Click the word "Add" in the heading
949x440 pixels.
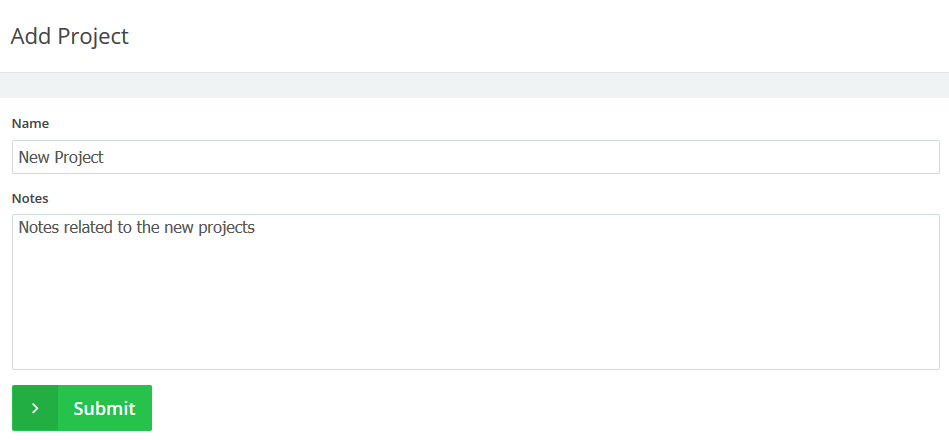[x=30, y=37]
